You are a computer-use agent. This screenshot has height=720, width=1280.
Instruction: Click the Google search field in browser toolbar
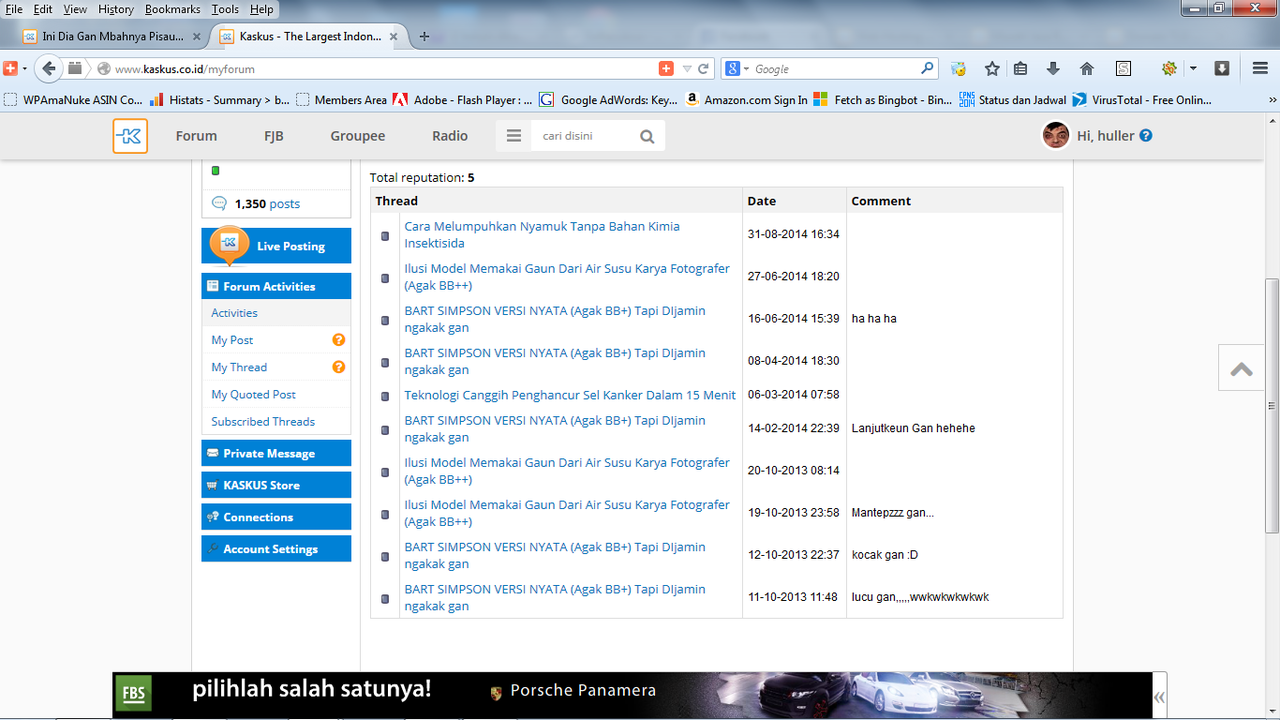coord(835,69)
